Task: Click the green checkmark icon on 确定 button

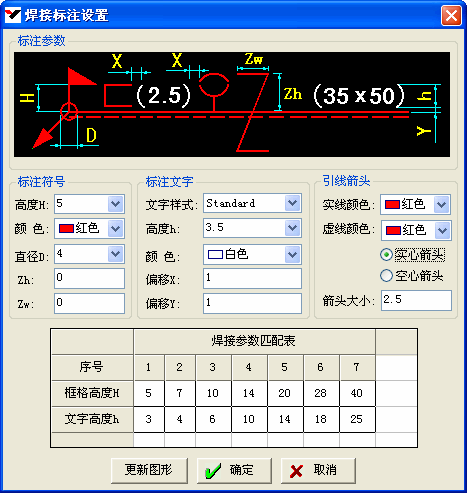Action: pos(213,471)
